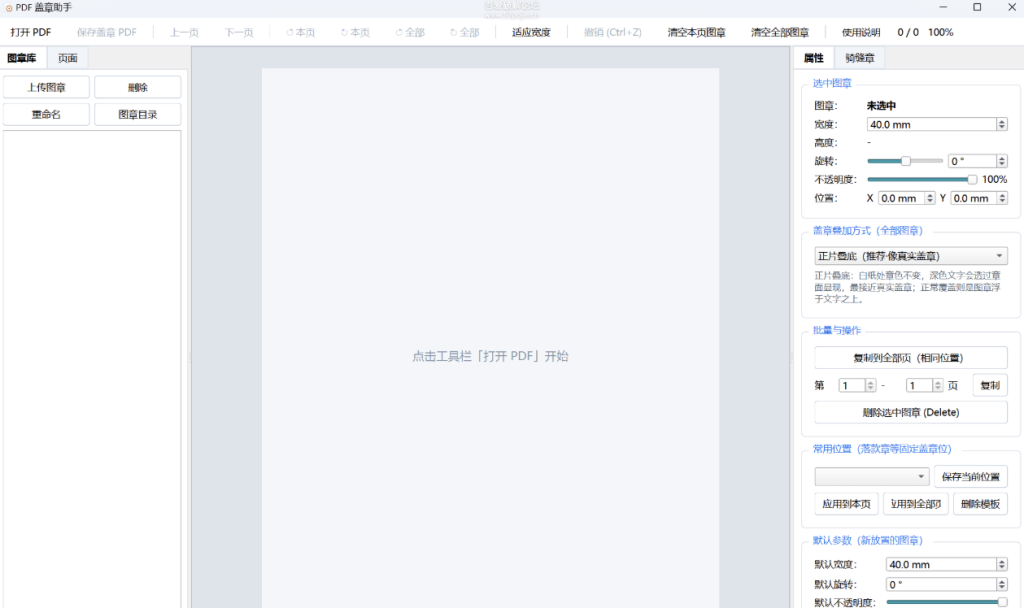
Task: Adjust the 旋转 rotation slider
Action: pyautogui.click(x=905, y=161)
